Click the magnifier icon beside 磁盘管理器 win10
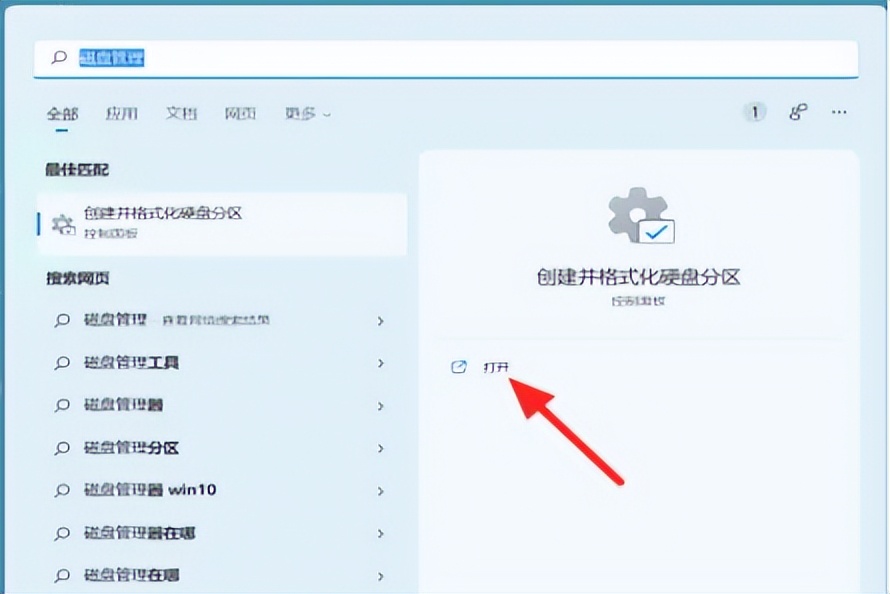This screenshot has height=594, width=890. [59, 490]
